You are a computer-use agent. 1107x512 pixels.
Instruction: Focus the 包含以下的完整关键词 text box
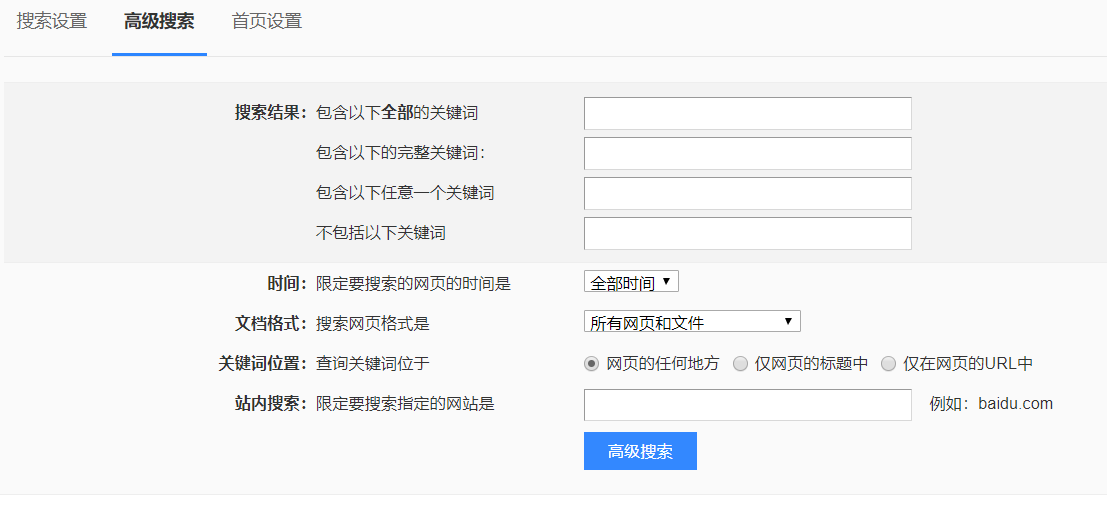pyautogui.click(x=747, y=153)
